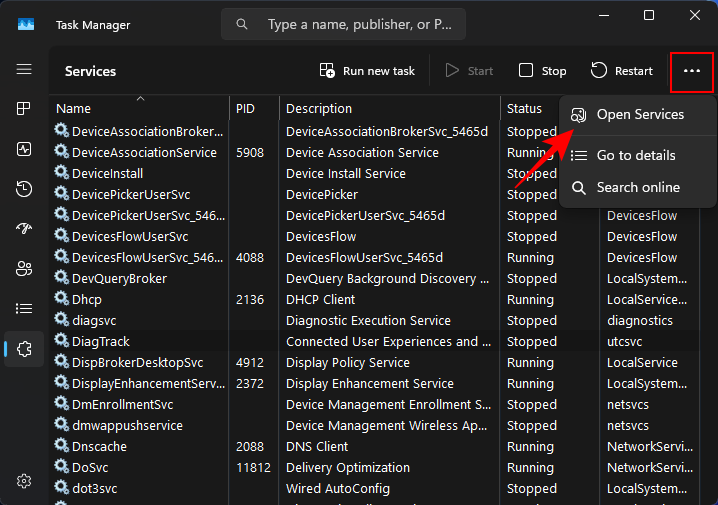This screenshot has width=718, height=505.
Task: Click the diagnostics group cell
Action: point(640,321)
